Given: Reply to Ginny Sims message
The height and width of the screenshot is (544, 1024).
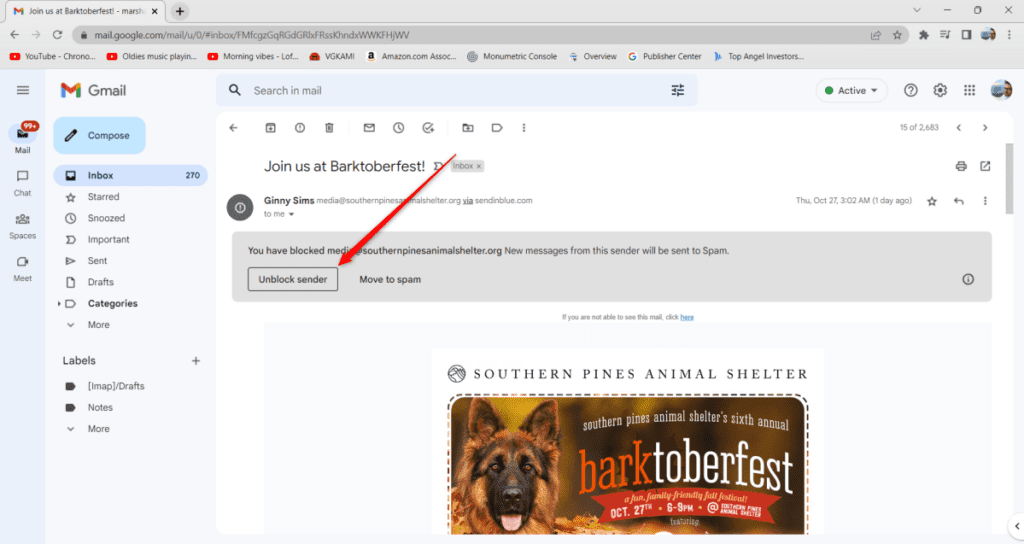Looking at the screenshot, I should (959, 201).
